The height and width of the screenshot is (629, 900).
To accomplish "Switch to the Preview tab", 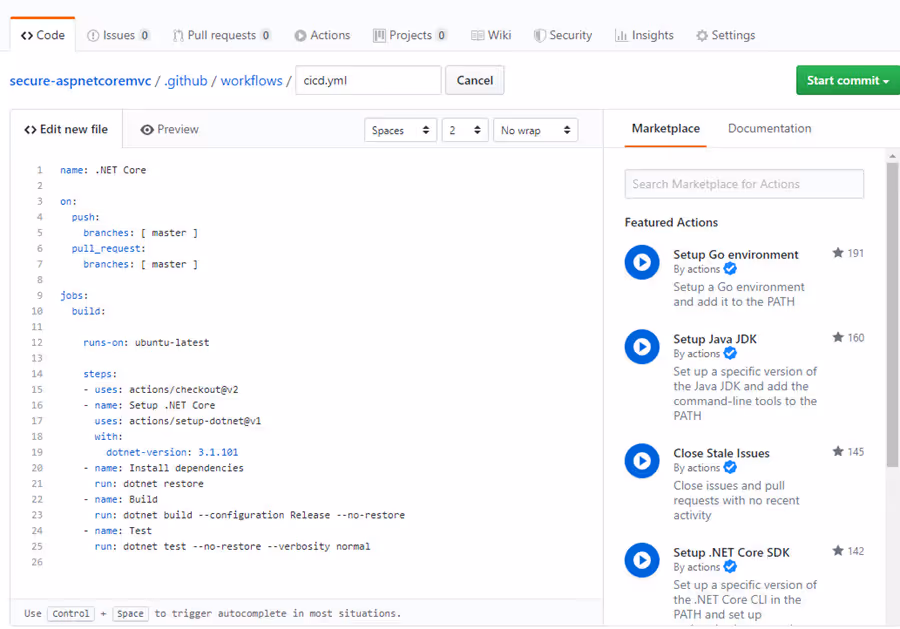I will tap(169, 129).
